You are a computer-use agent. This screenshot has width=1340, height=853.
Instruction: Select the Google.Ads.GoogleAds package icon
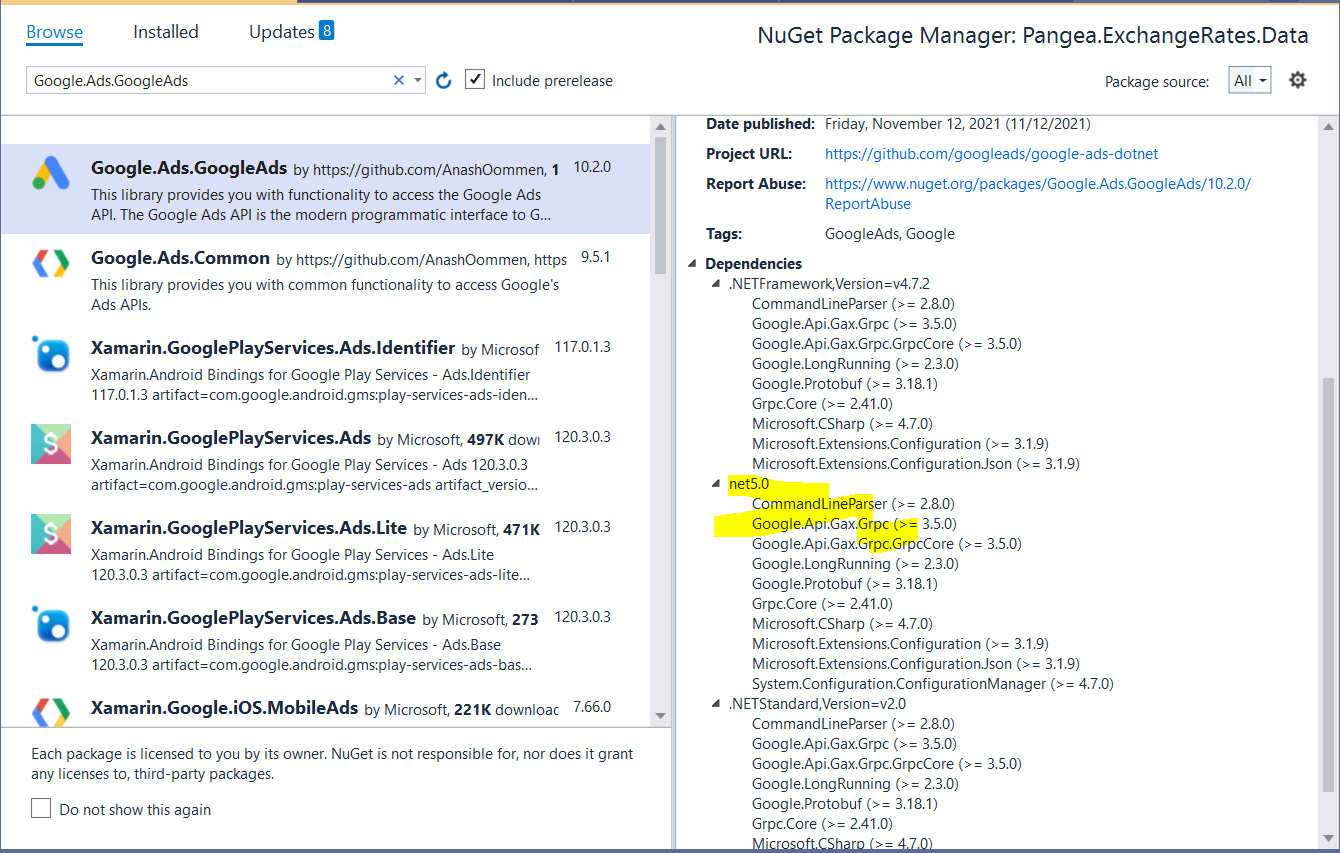[52, 173]
